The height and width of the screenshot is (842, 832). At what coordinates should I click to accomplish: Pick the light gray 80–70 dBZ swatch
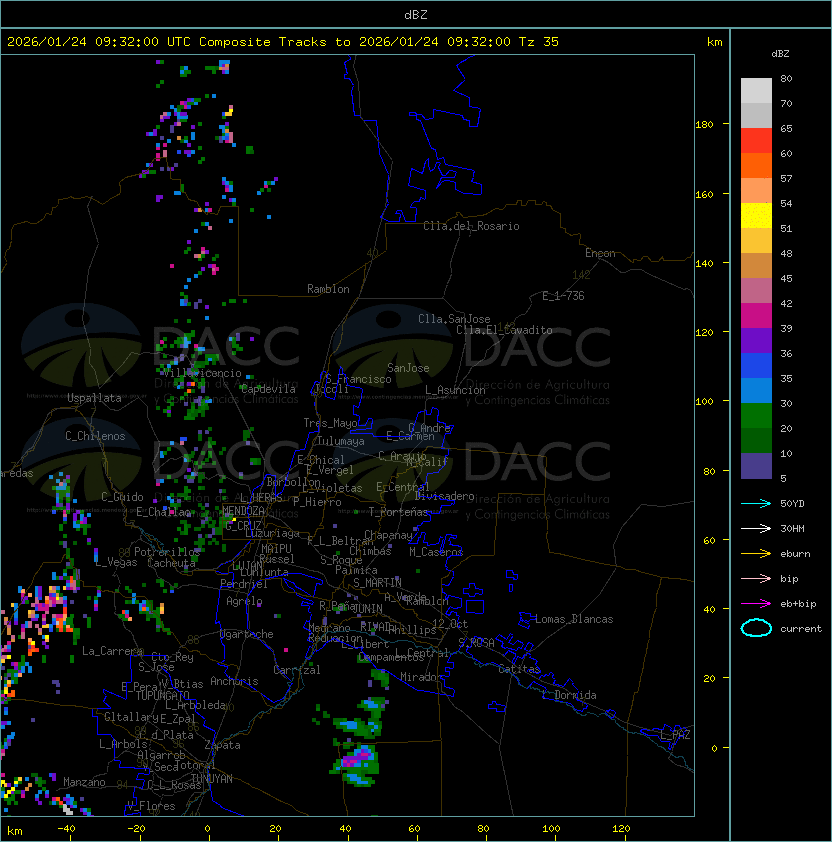click(x=756, y=91)
